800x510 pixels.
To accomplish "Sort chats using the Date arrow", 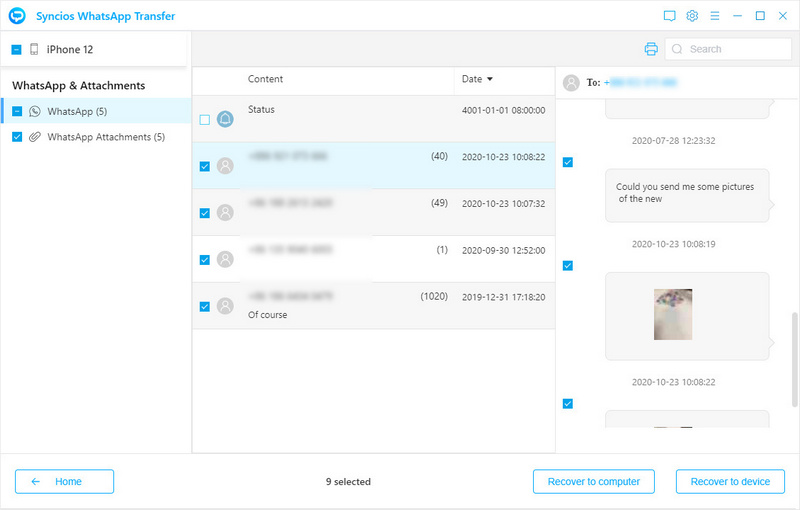I will (490, 79).
